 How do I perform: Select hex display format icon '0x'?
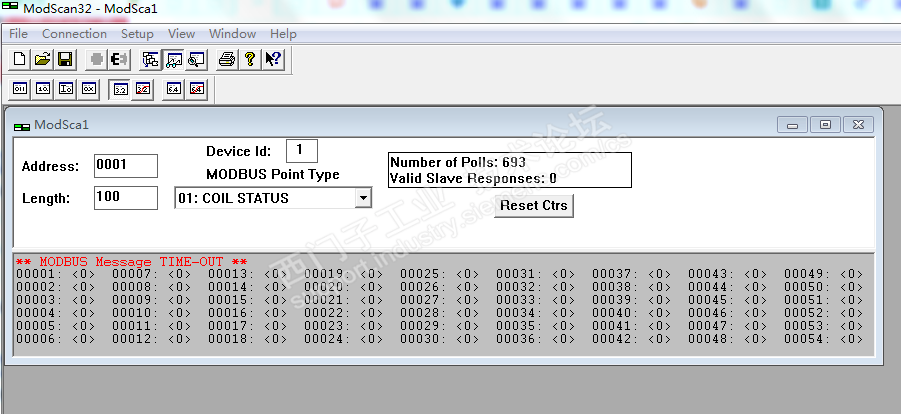tap(88, 89)
